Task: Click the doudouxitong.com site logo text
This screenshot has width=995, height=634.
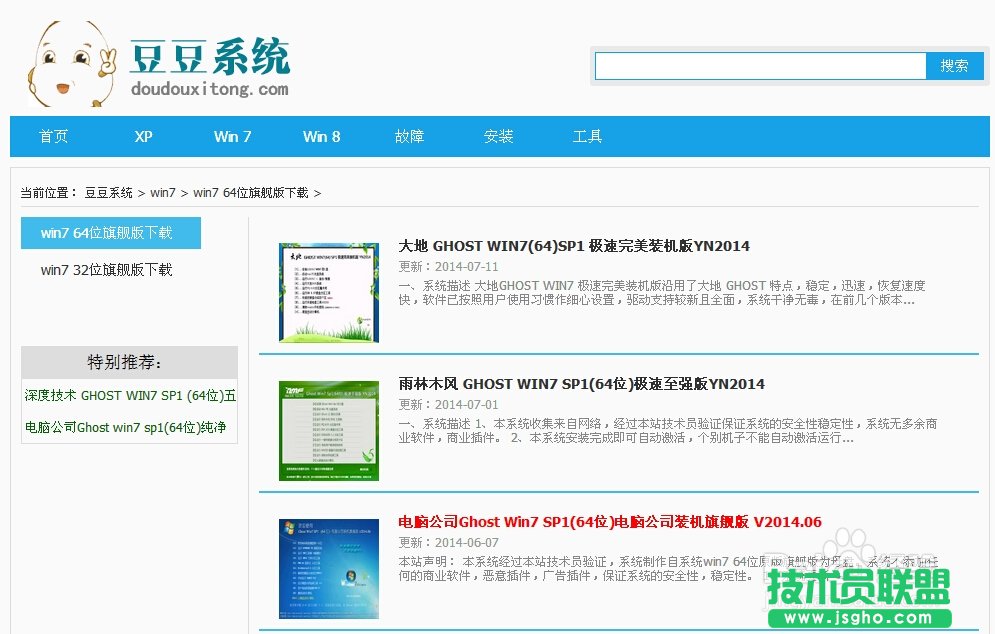Action: 210,88
